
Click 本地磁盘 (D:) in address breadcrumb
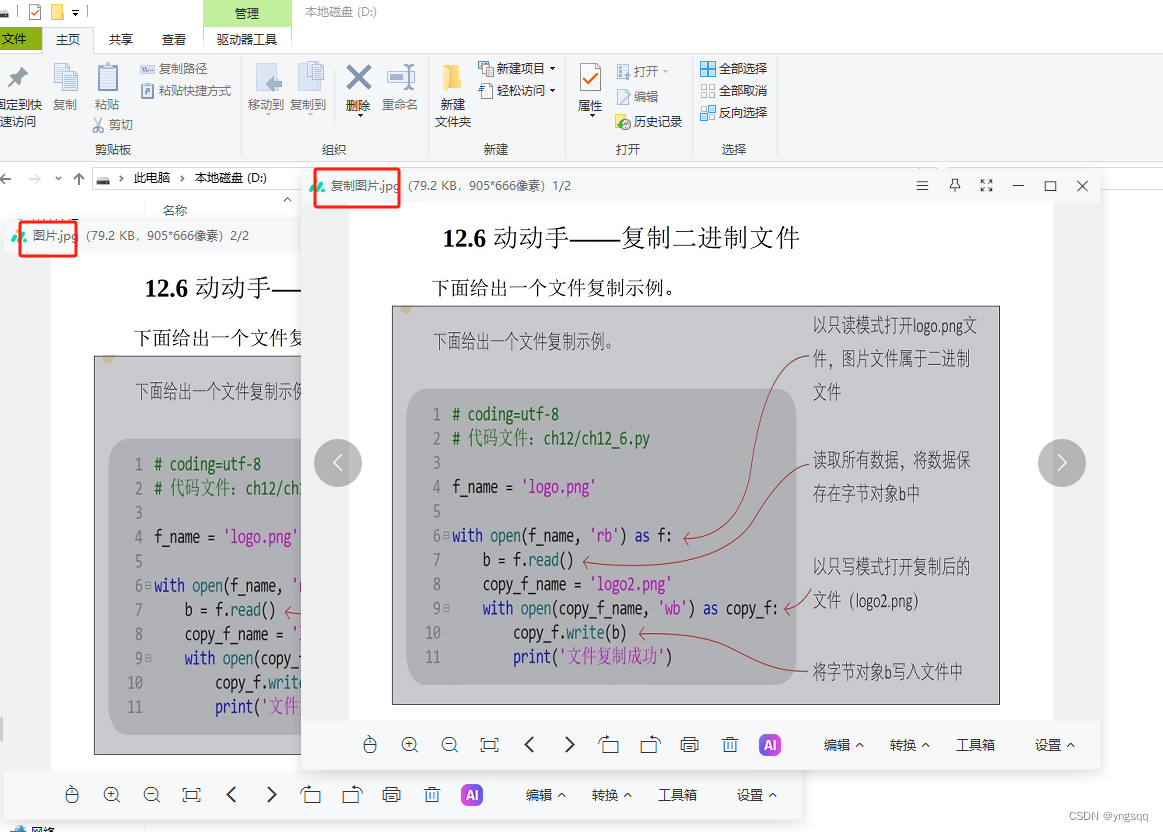point(231,178)
